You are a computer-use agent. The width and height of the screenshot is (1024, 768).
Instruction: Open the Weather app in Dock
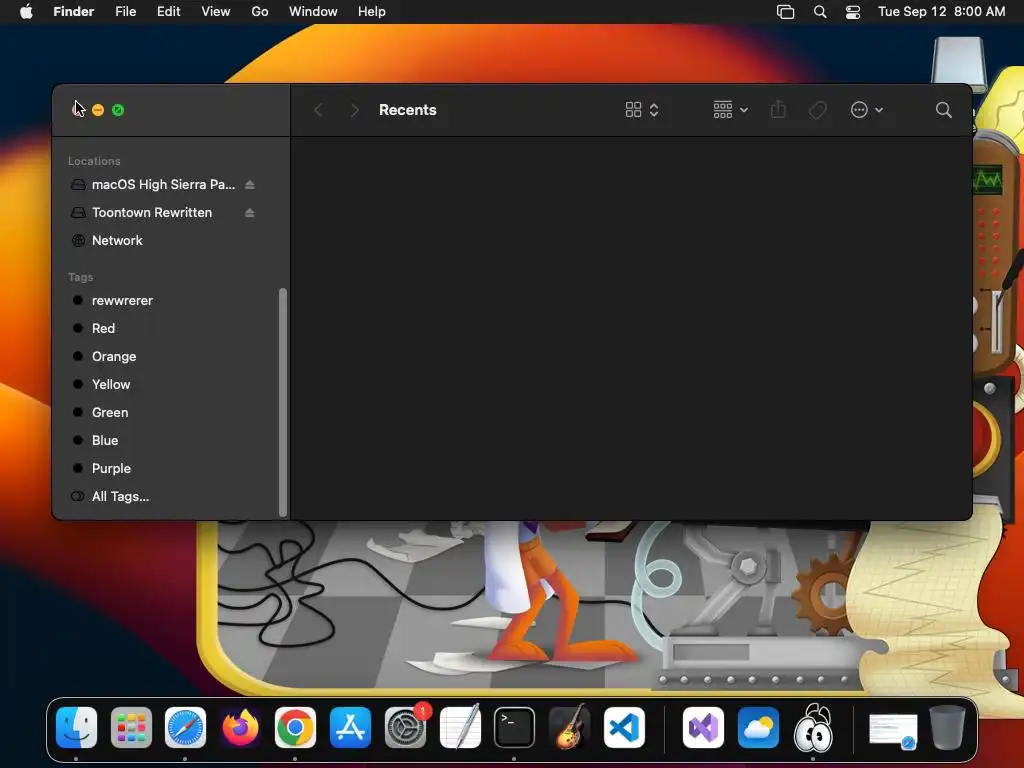coord(758,728)
